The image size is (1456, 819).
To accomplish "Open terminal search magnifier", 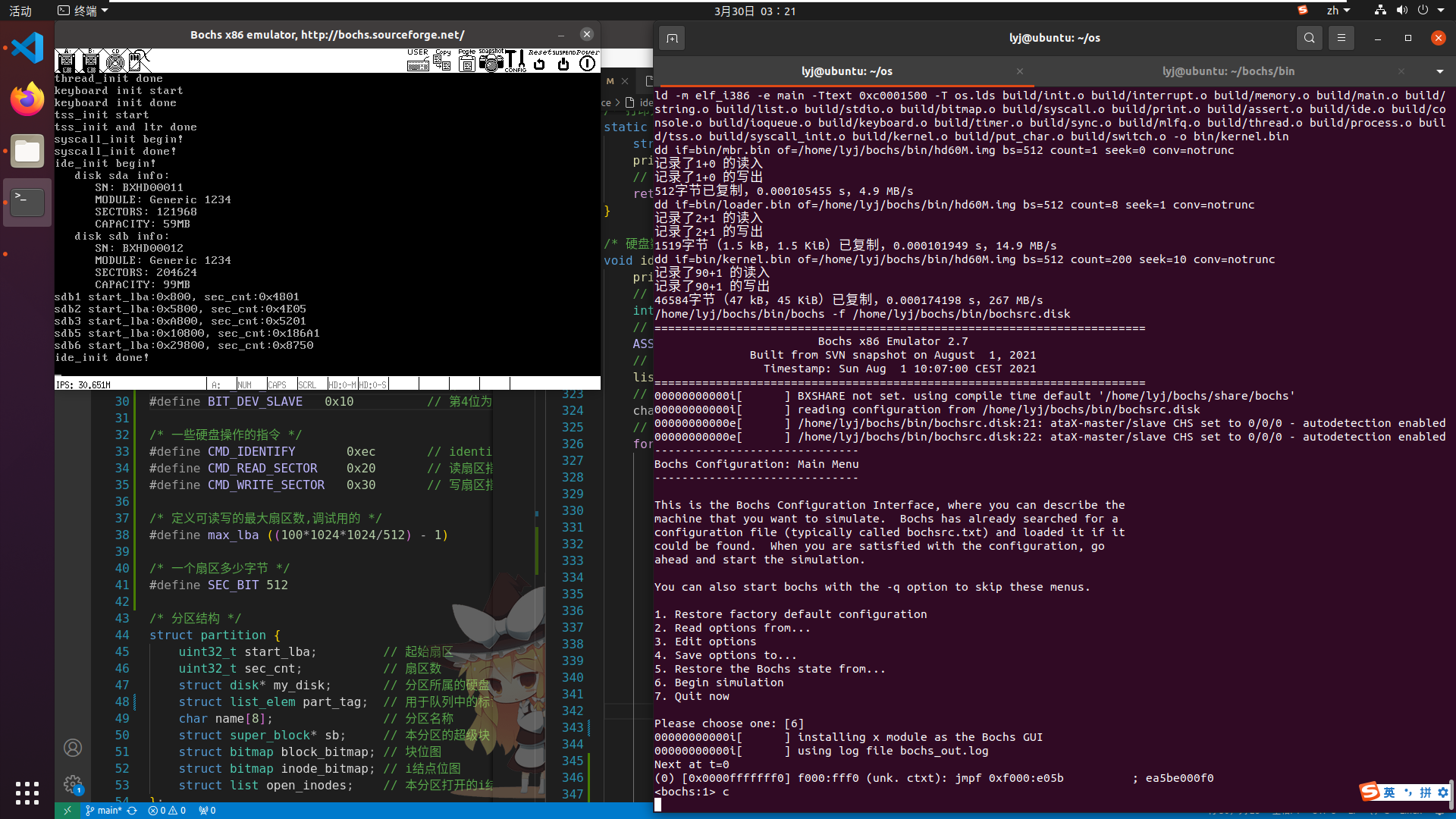I will pyautogui.click(x=1309, y=38).
